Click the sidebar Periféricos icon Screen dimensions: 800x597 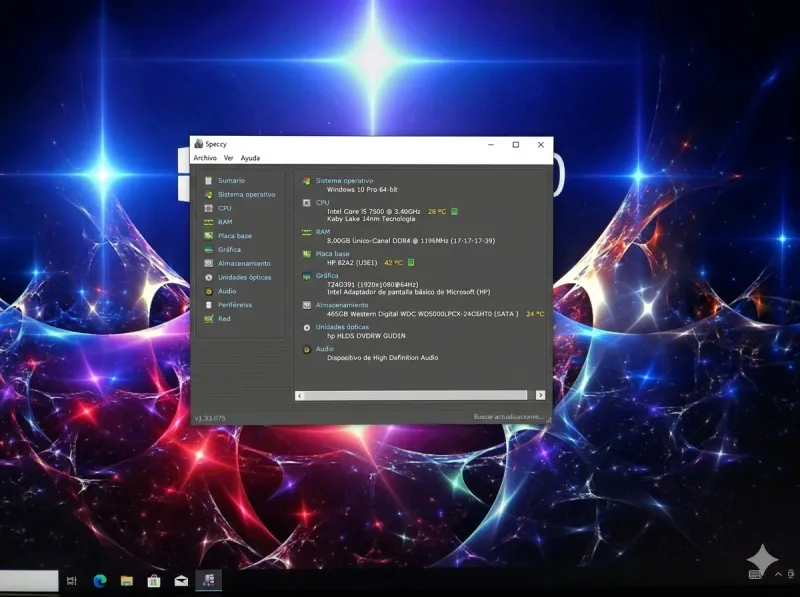(x=208, y=305)
